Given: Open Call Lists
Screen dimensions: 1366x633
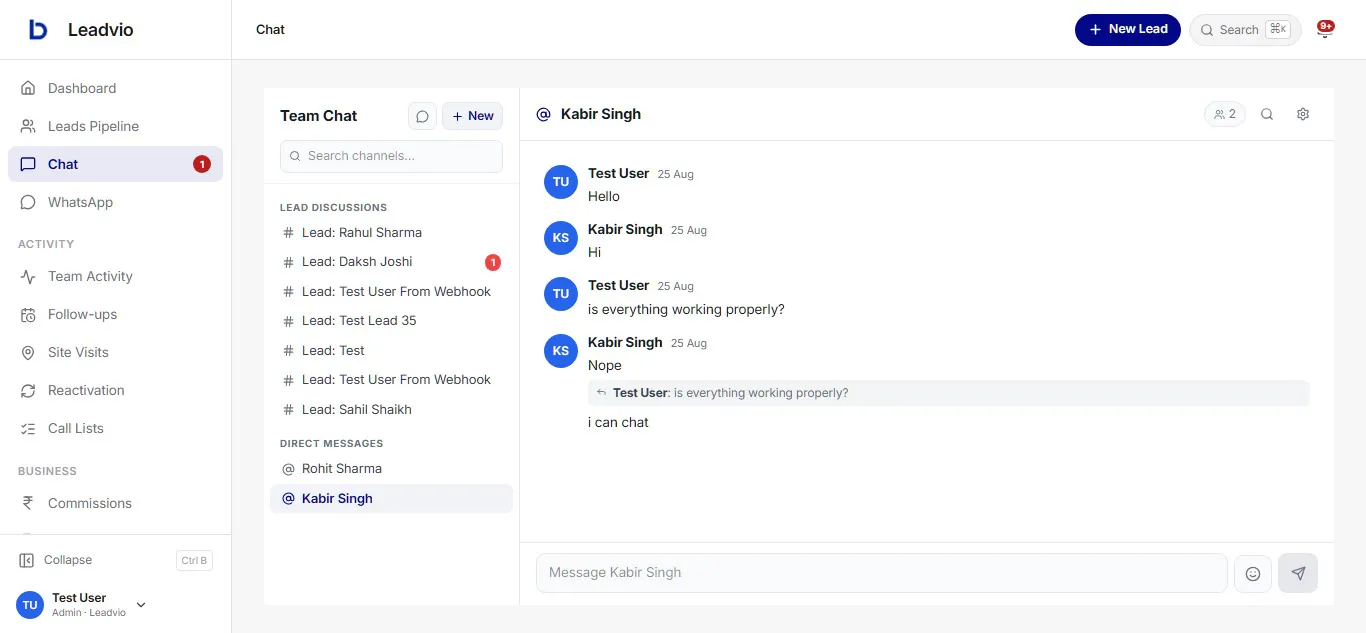Looking at the screenshot, I should click(x=115, y=428).
